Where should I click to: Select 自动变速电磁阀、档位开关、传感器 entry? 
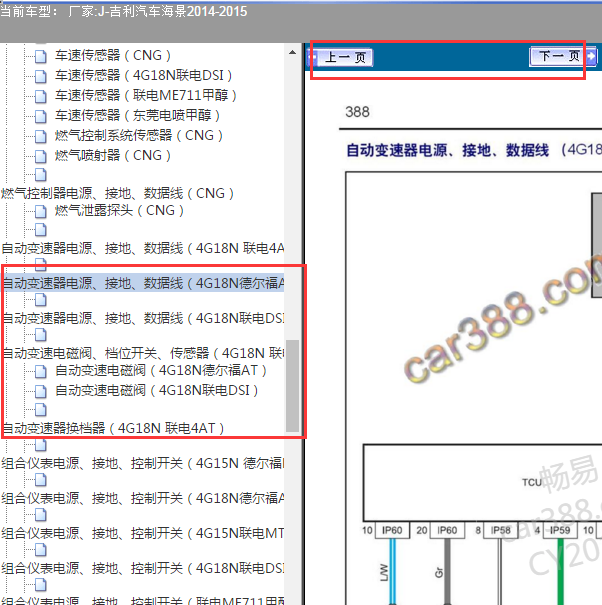click(143, 353)
